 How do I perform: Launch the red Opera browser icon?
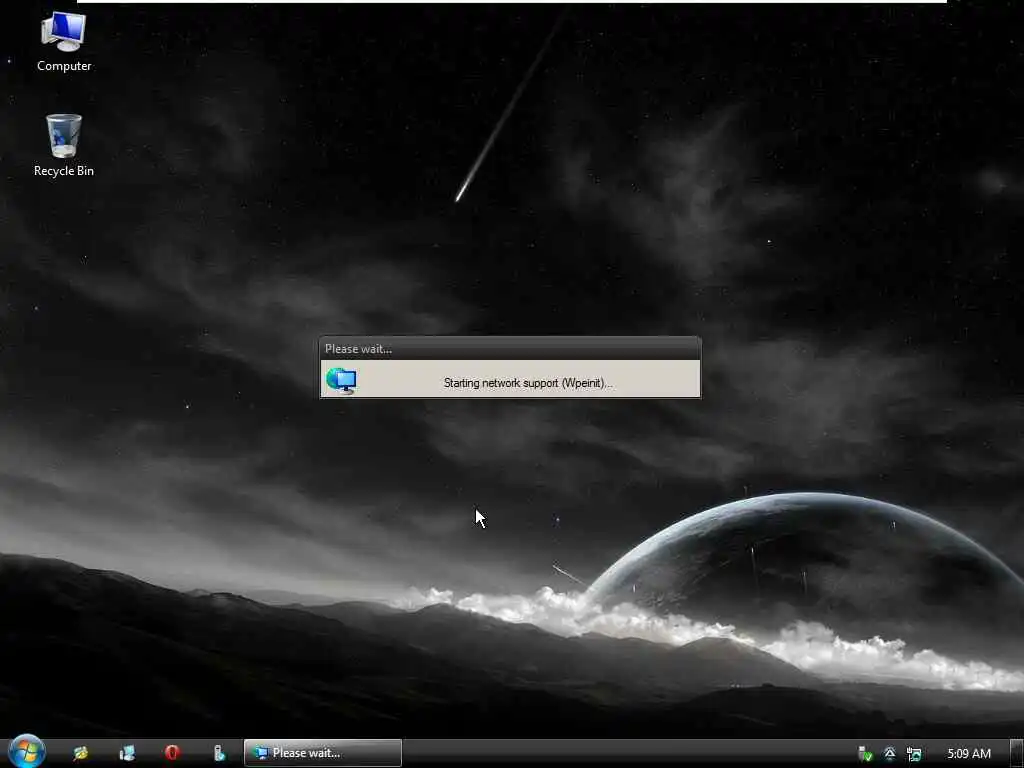[172, 753]
